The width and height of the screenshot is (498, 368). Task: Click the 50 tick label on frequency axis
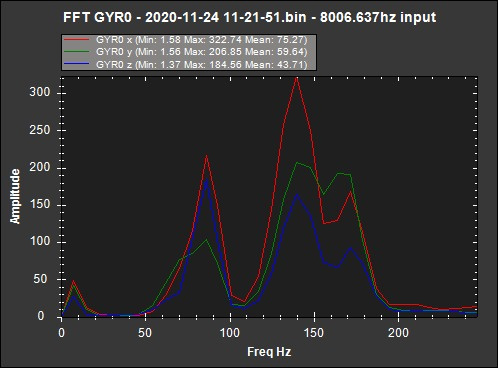(x=145, y=333)
